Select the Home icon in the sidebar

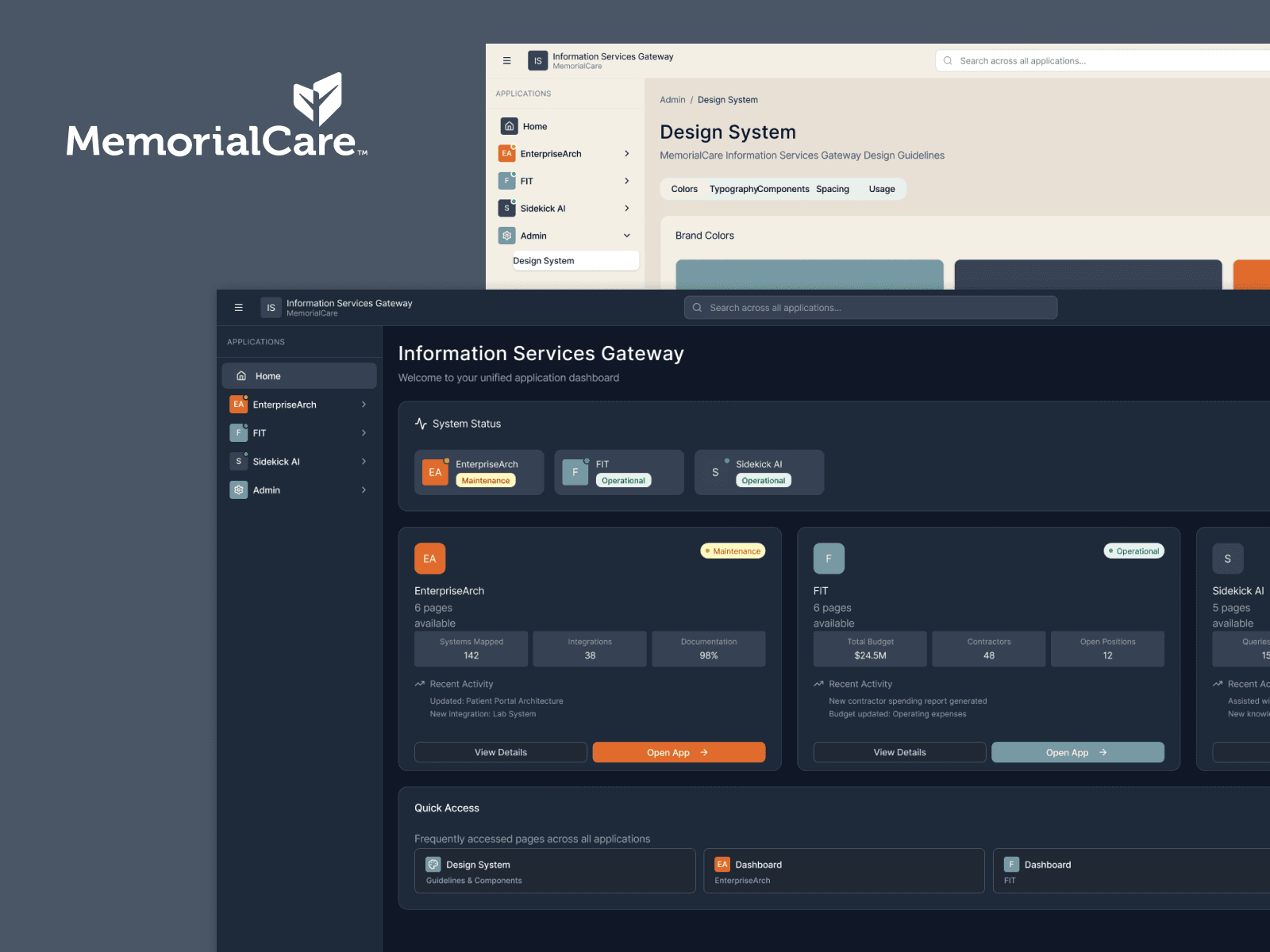coord(241,375)
